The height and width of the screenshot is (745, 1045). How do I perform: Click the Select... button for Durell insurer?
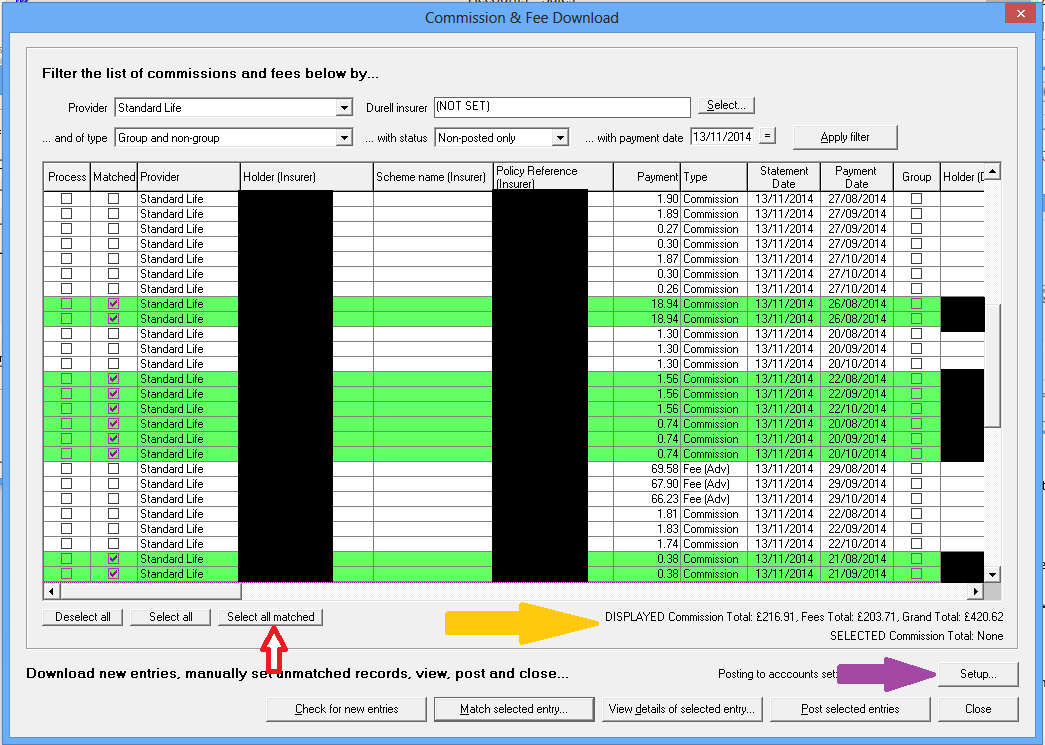pos(726,105)
